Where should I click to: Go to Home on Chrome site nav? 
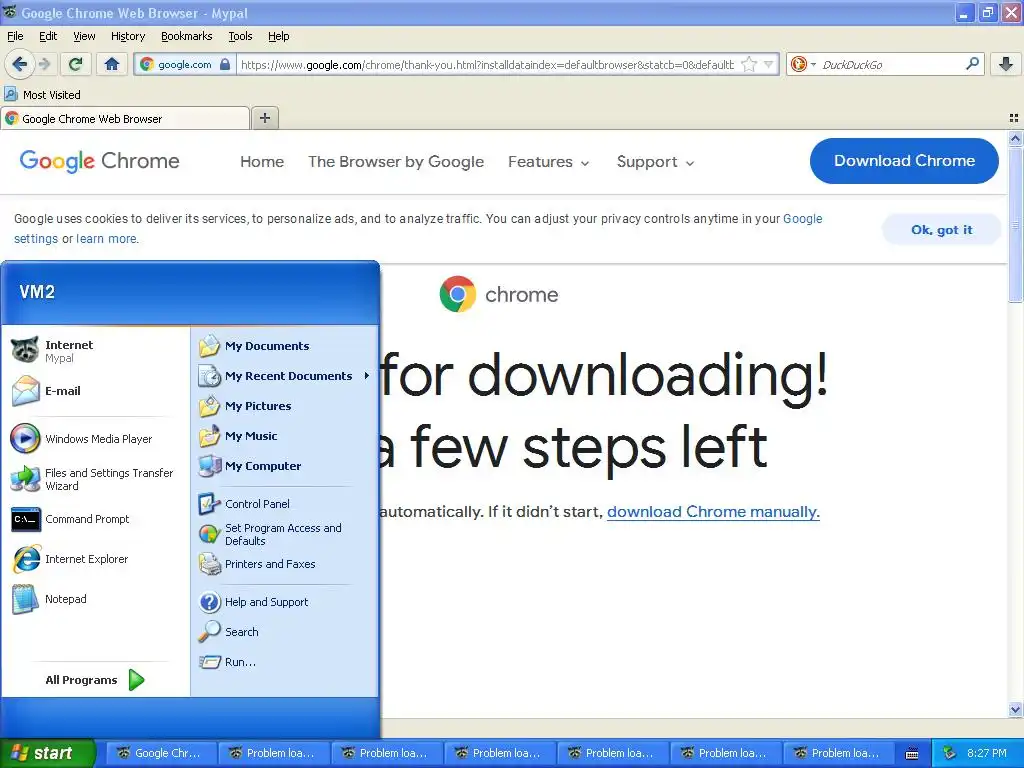pos(262,162)
